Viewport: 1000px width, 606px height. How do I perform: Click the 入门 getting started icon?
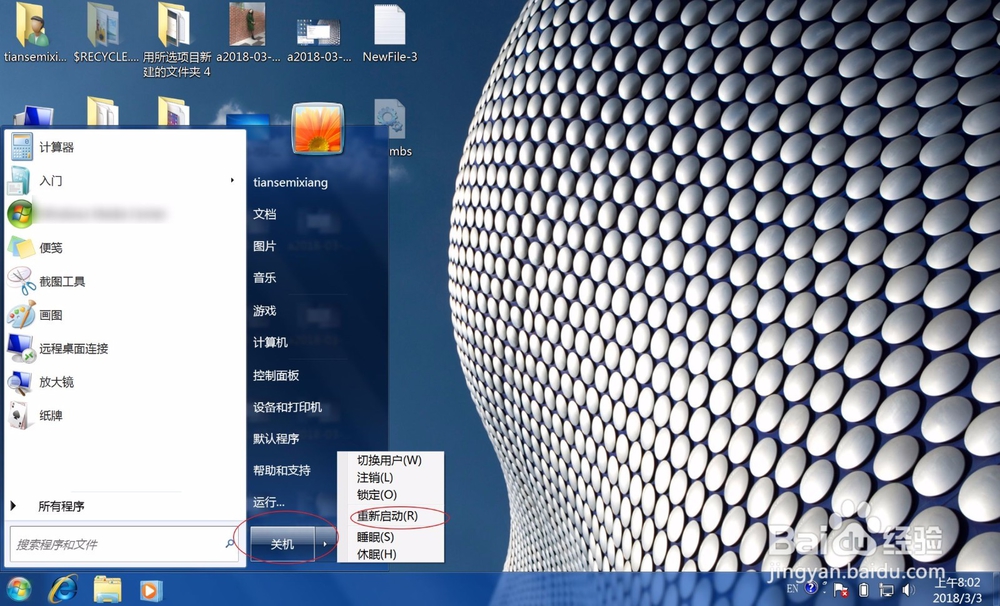click(x=19, y=181)
